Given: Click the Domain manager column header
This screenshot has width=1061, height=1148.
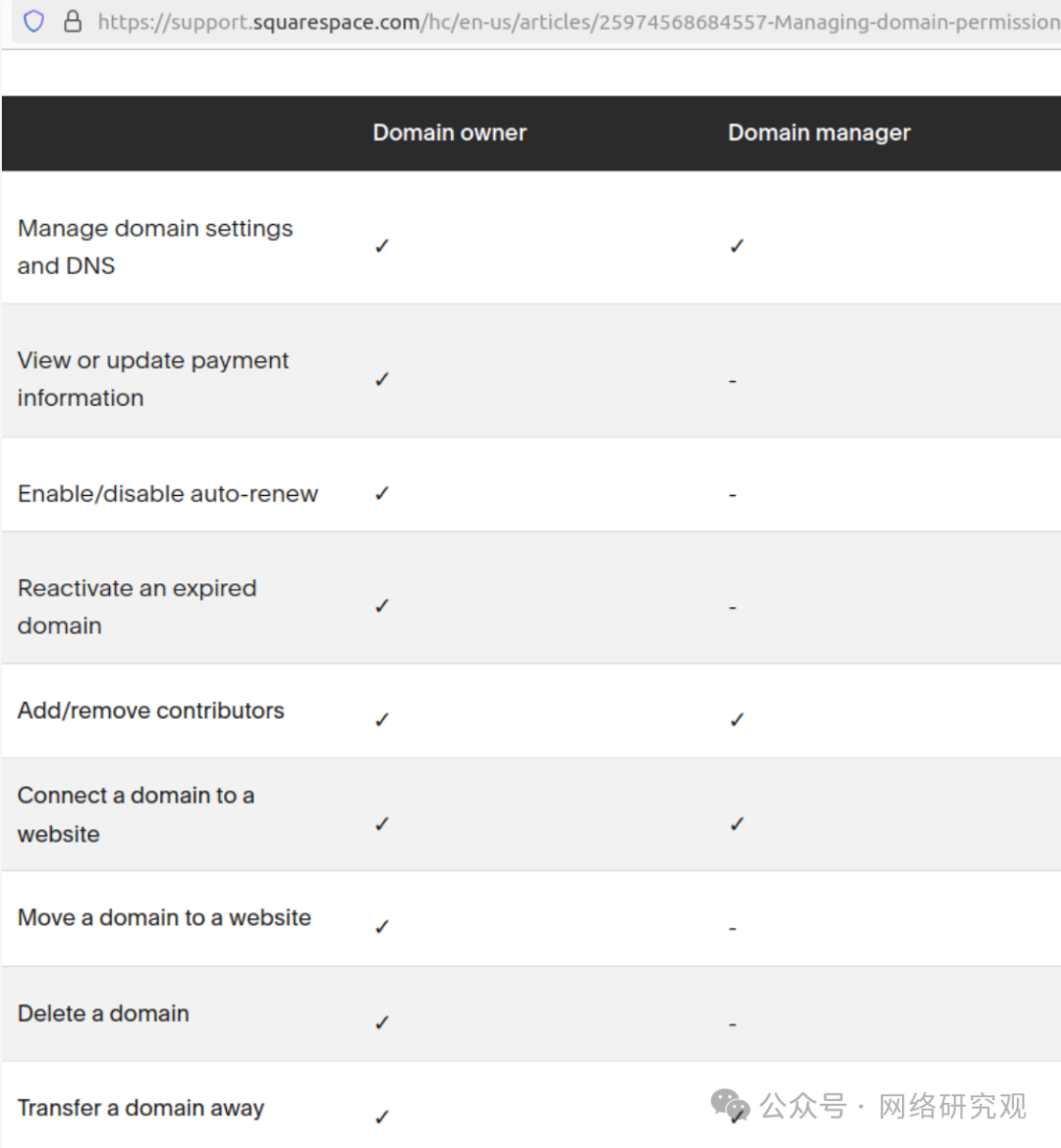Looking at the screenshot, I should 818,133.
